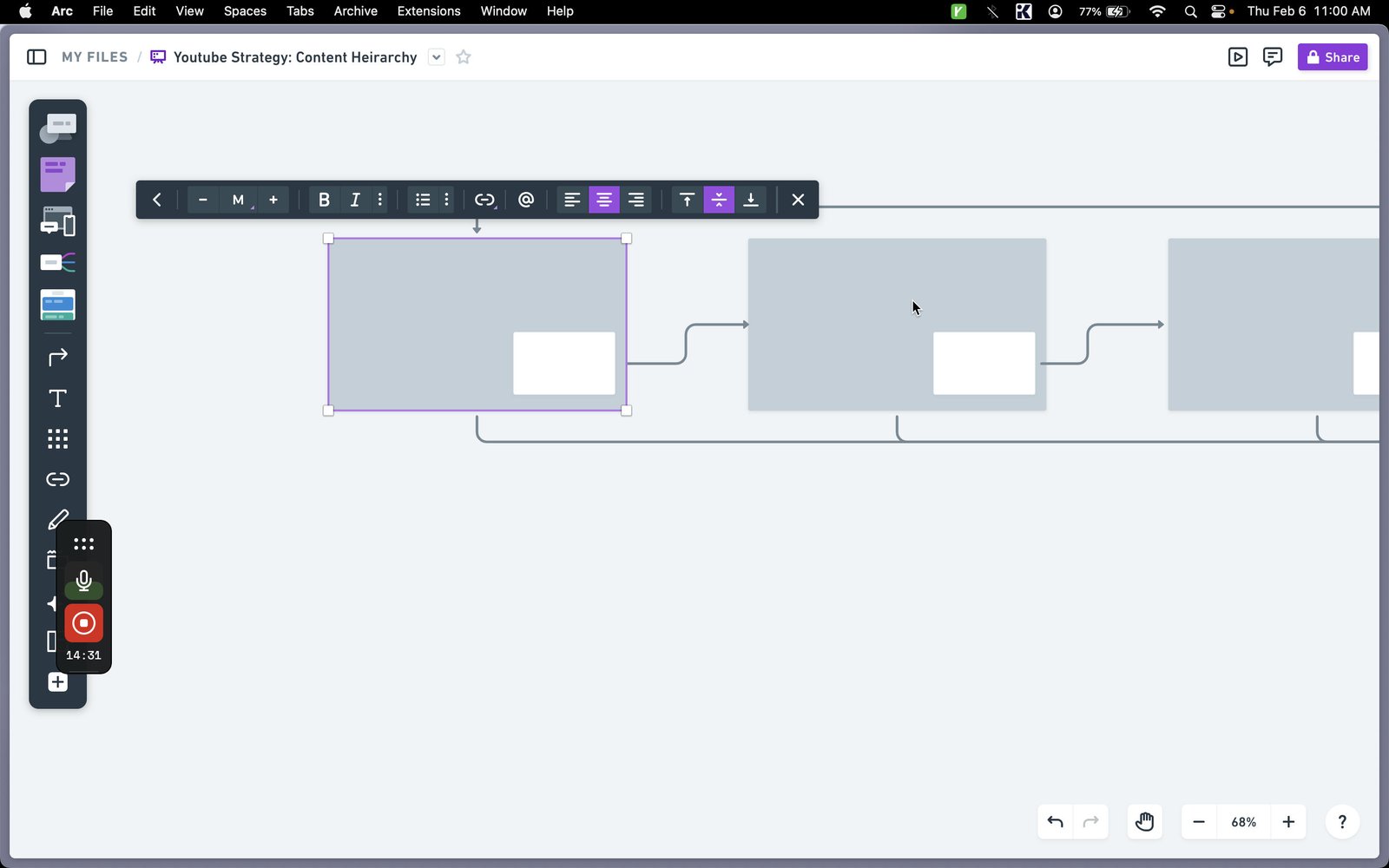Screen dimensions: 1389x868
Task: Select the sticky note tool in sidebar
Action: coord(57,174)
